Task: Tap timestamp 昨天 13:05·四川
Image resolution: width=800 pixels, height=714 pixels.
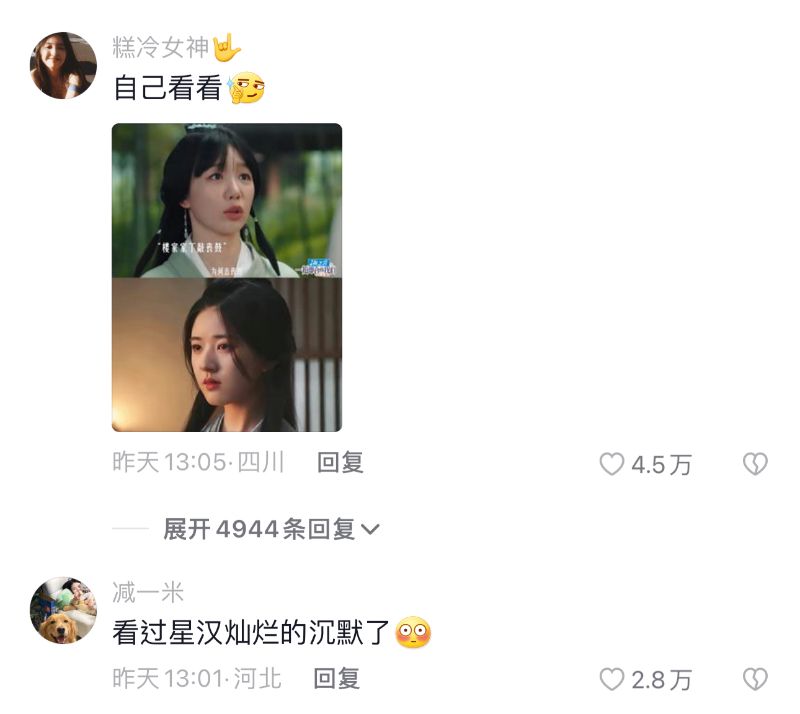Action: point(198,462)
